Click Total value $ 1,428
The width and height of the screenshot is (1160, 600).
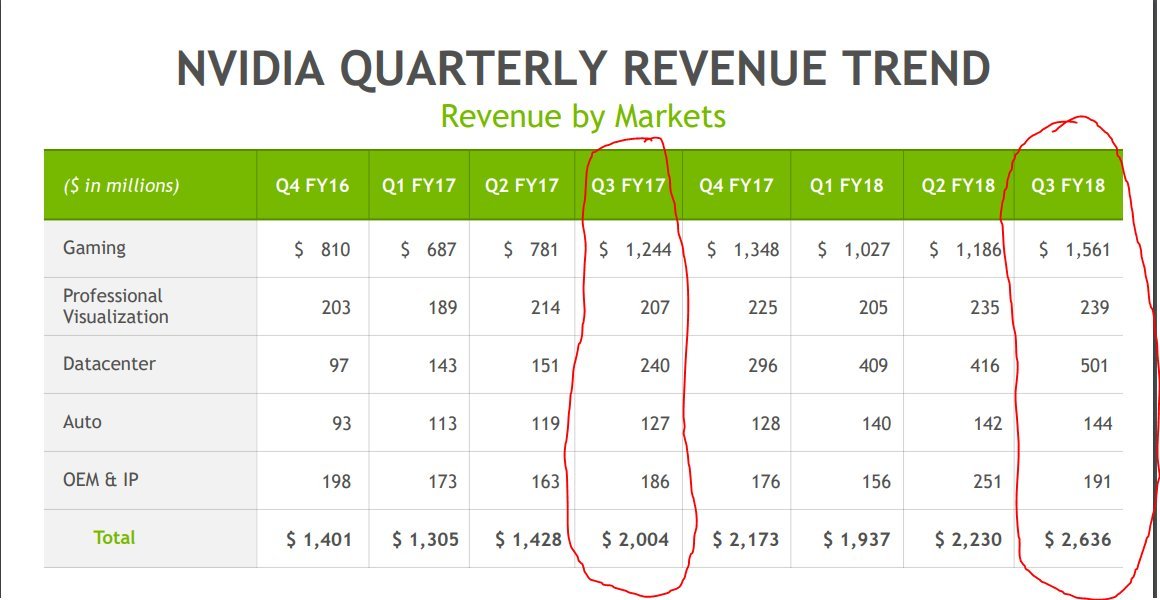(x=528, y=540)
